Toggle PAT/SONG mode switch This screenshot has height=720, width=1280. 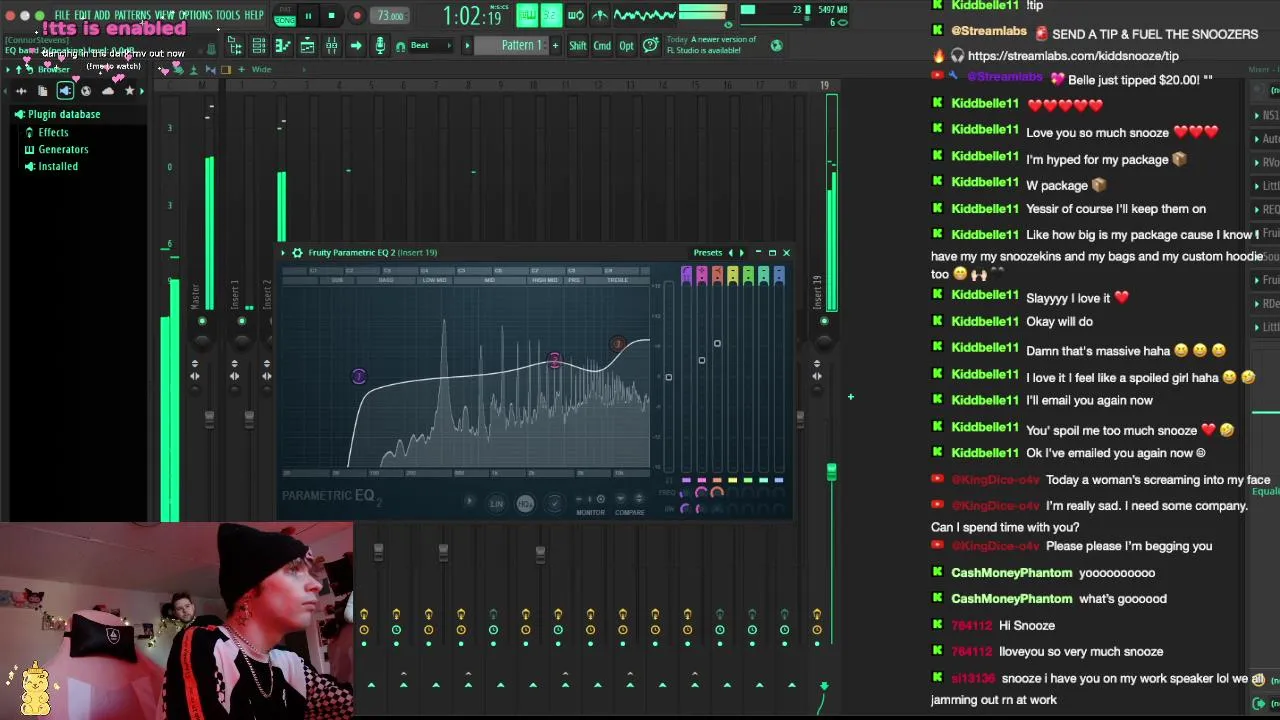tap(284, 15)
